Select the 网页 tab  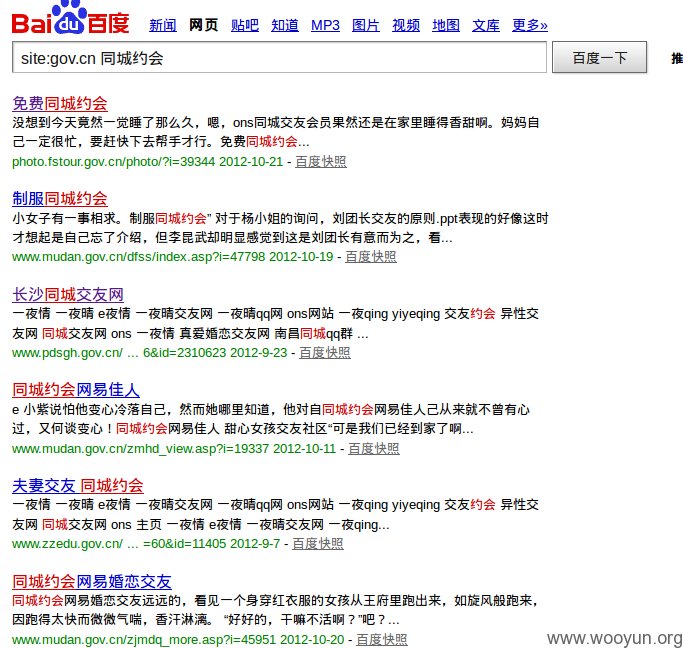pos(204,25)
